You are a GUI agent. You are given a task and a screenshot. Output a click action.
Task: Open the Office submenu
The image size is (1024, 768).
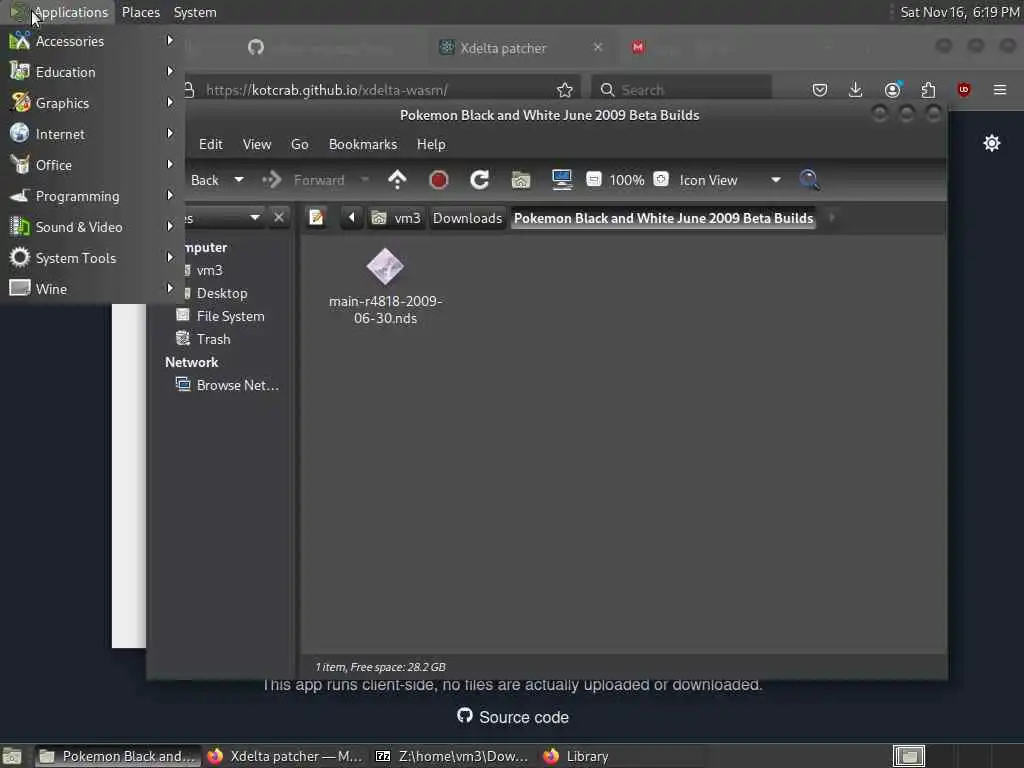[92, 165]
